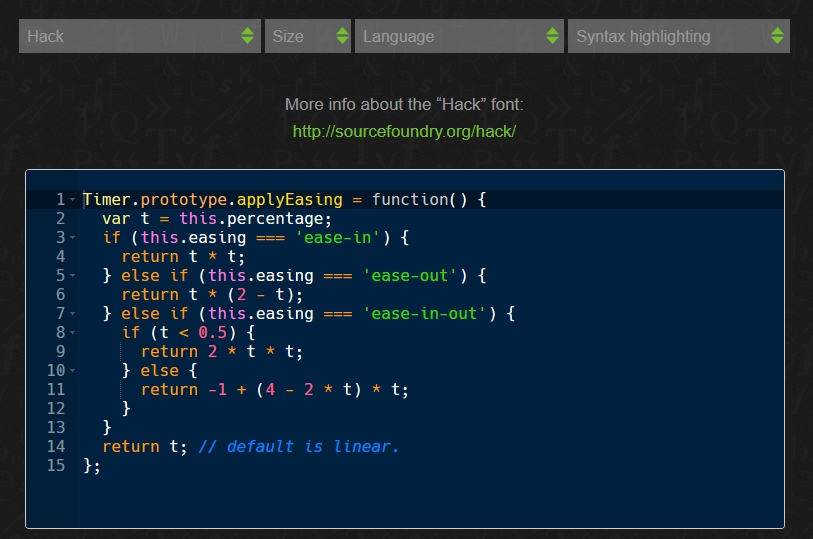Click the 'ease-in' string on line 3

338,237
